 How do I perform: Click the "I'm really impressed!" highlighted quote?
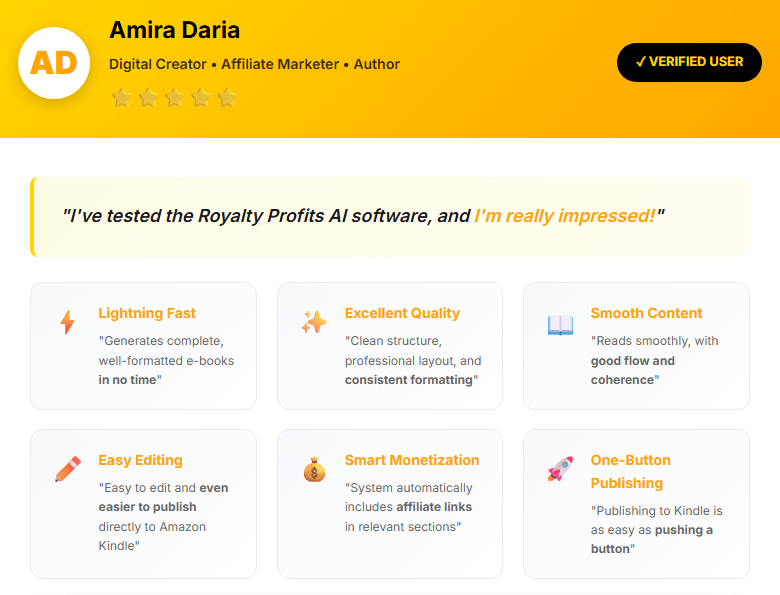tap(564, 216)
